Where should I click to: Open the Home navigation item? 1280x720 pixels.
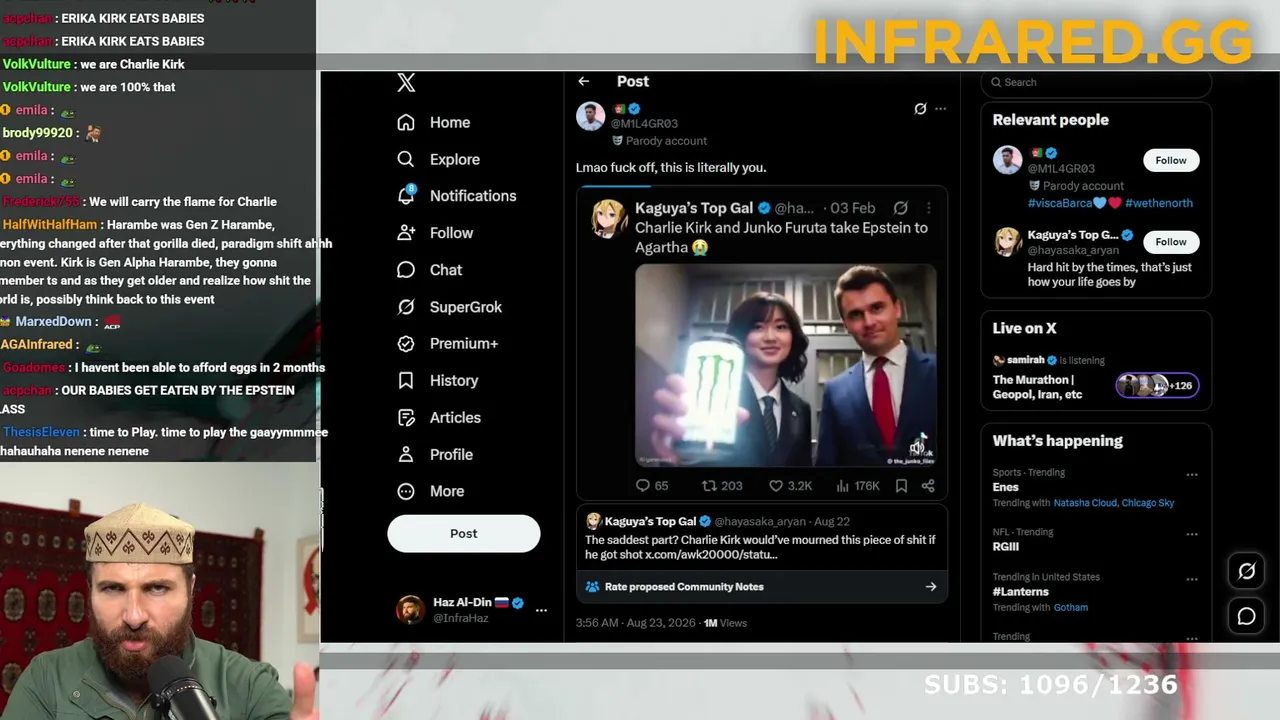(x=433, y=122)
